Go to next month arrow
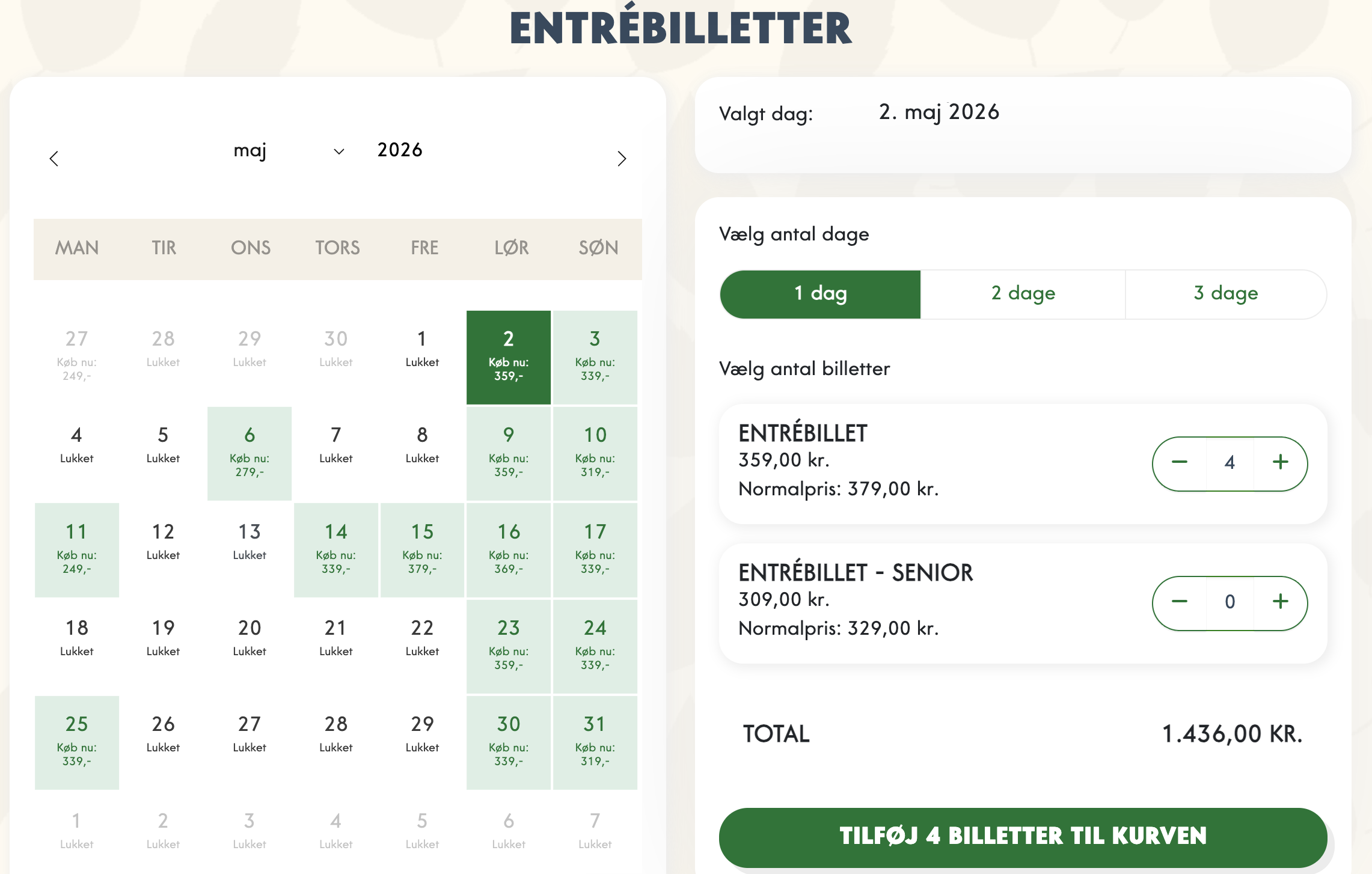The height and width of the screenshot is (874, 1372). (x=622, y=159)
